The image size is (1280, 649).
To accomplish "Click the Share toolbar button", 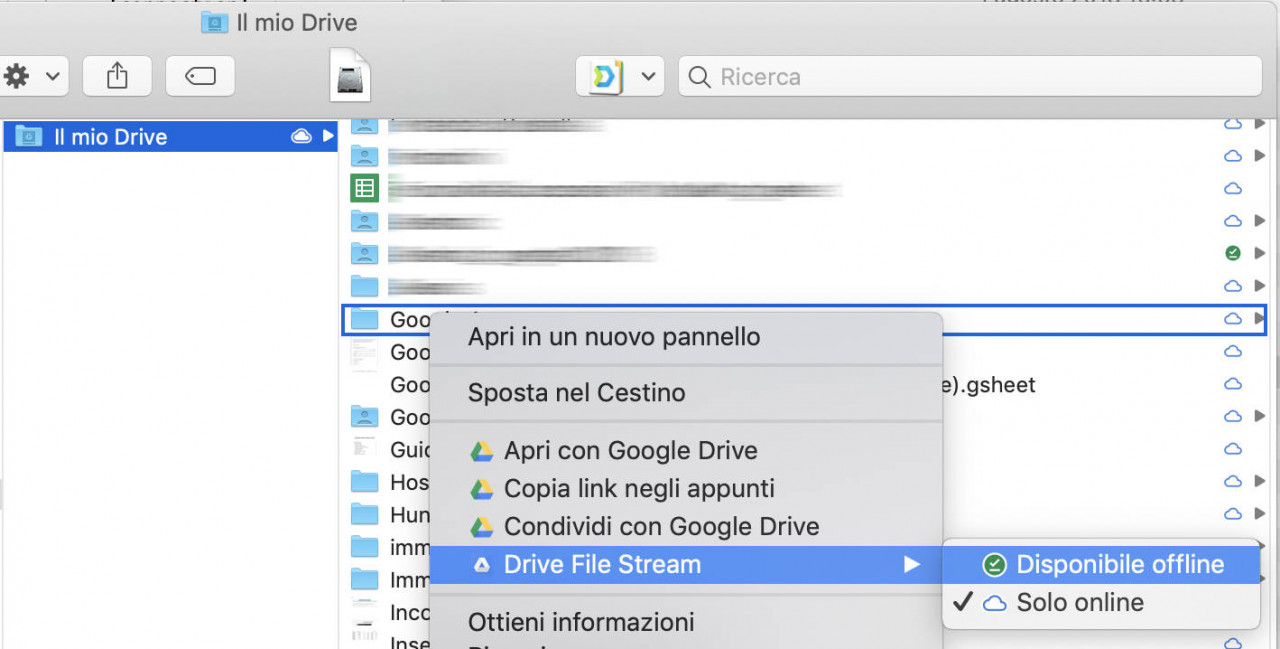I will click(117, 76).
